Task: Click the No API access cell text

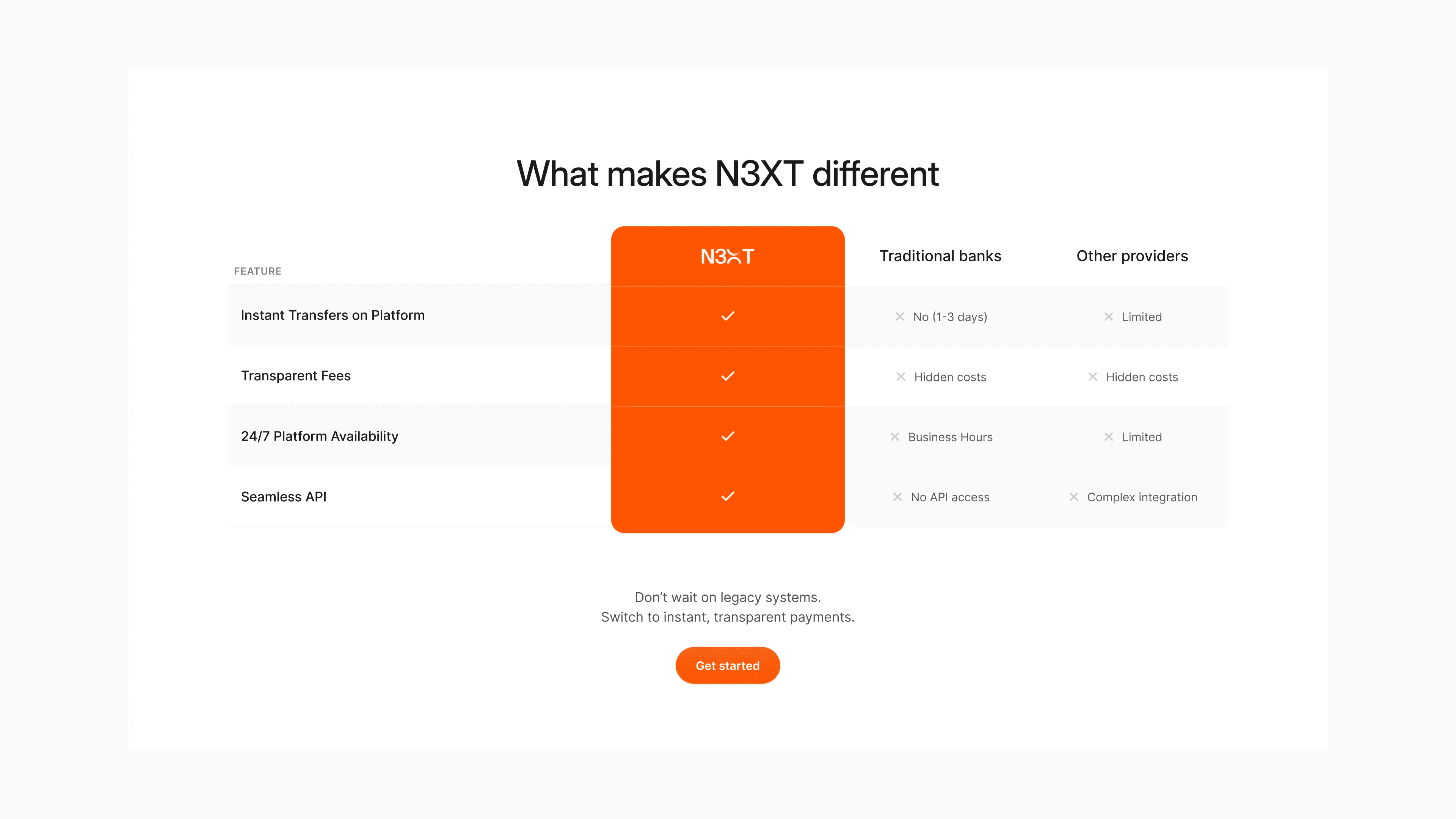Action: coord(950,497)
